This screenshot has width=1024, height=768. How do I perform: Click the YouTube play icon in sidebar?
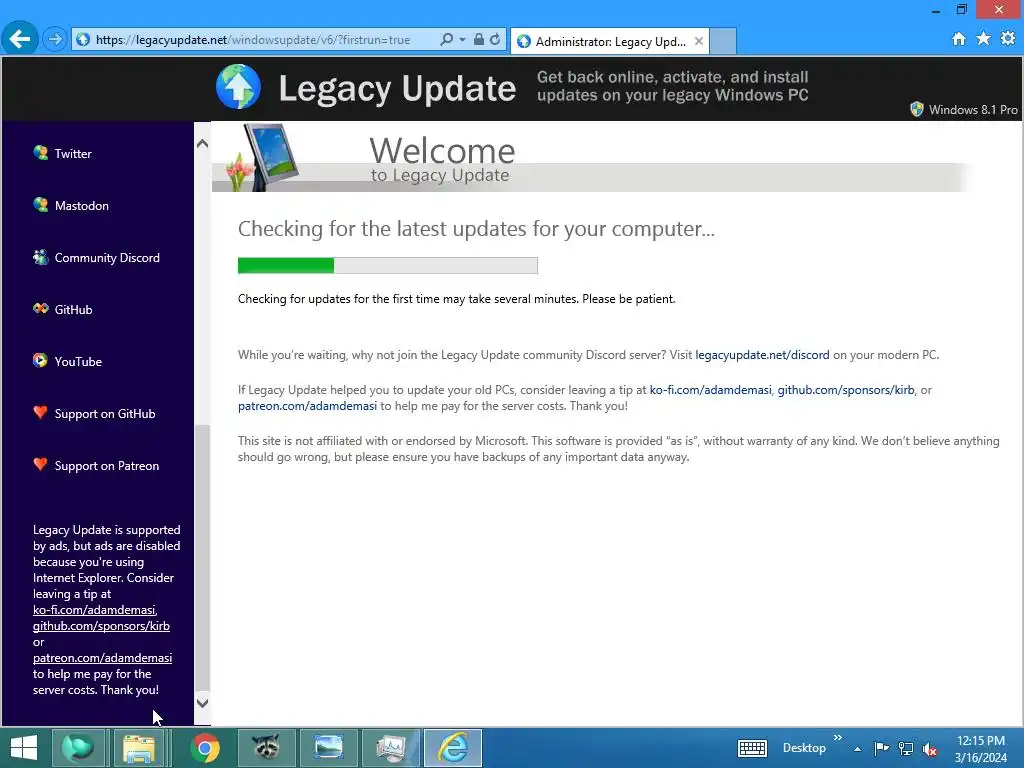(x=40, y=360)
